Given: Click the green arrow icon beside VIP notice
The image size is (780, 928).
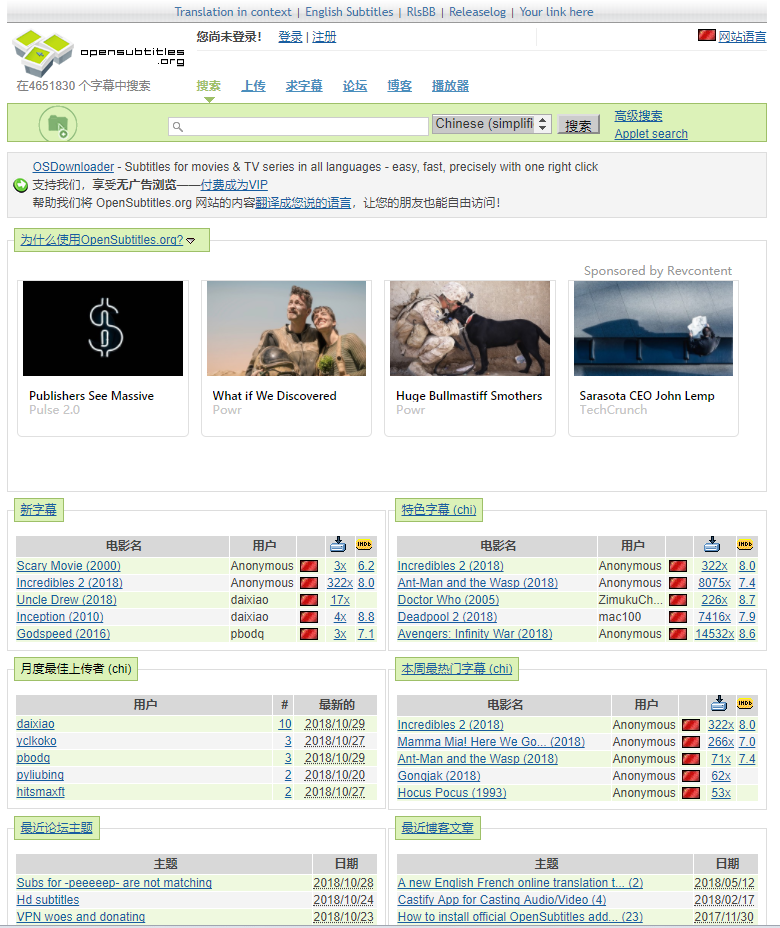Looking at the screenshot, I should click(21, 185).
